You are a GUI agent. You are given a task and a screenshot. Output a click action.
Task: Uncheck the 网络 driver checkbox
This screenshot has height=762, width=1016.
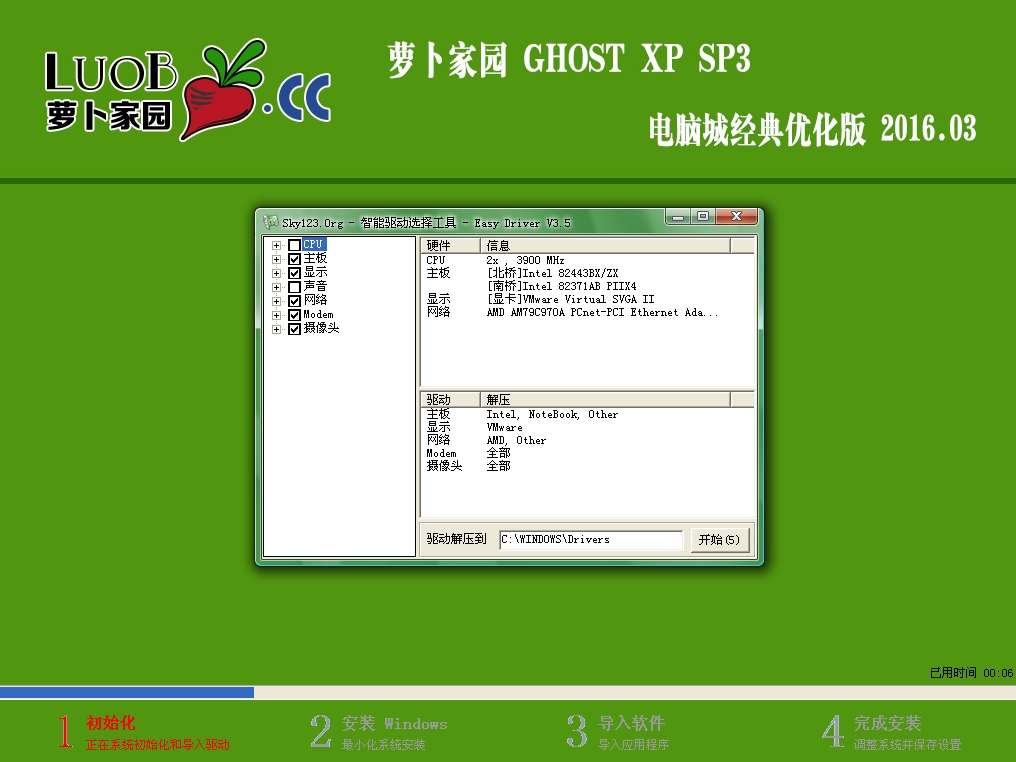pyautogui.click(x=294, y=301)
